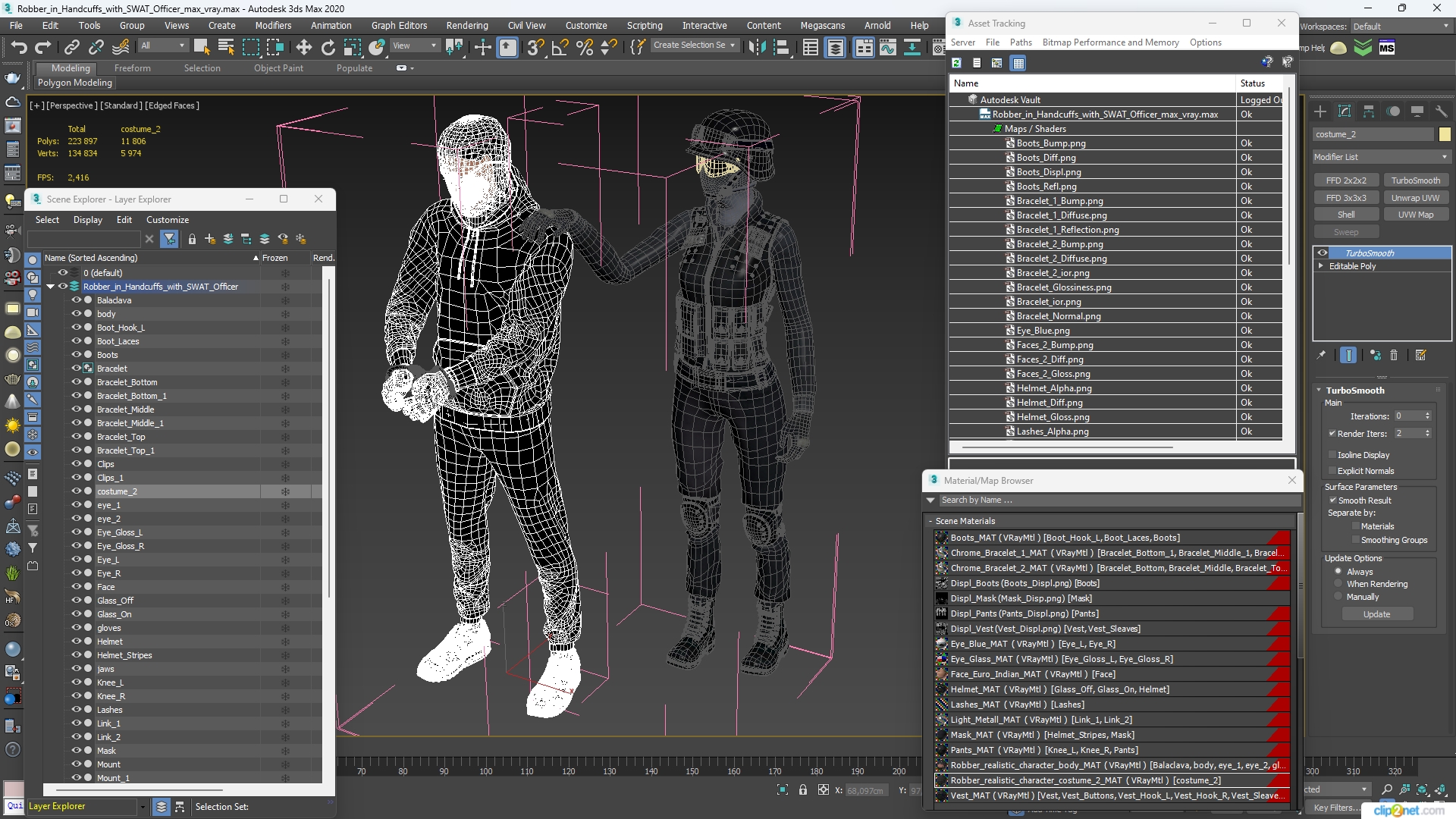
Task: Toggle Angle Snap icon
Action: coord(560,48)
